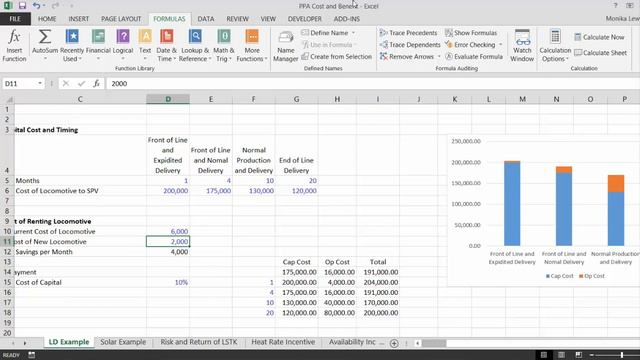This screenshot has height=360, width=640.
Task: Switch to the REVIEW ribbon tab
Action: [238, 19]
